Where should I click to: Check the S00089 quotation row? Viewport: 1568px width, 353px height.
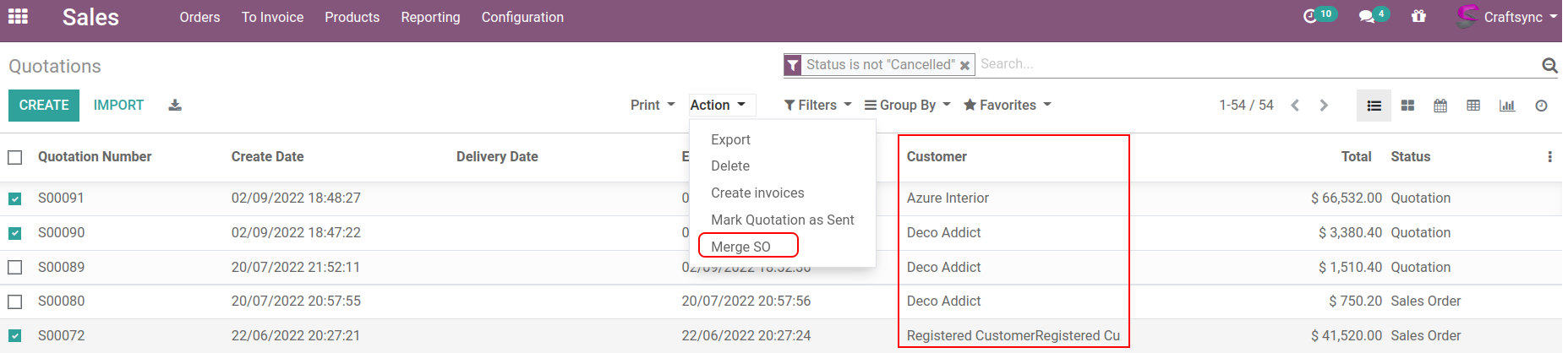(x=15, y=268)
